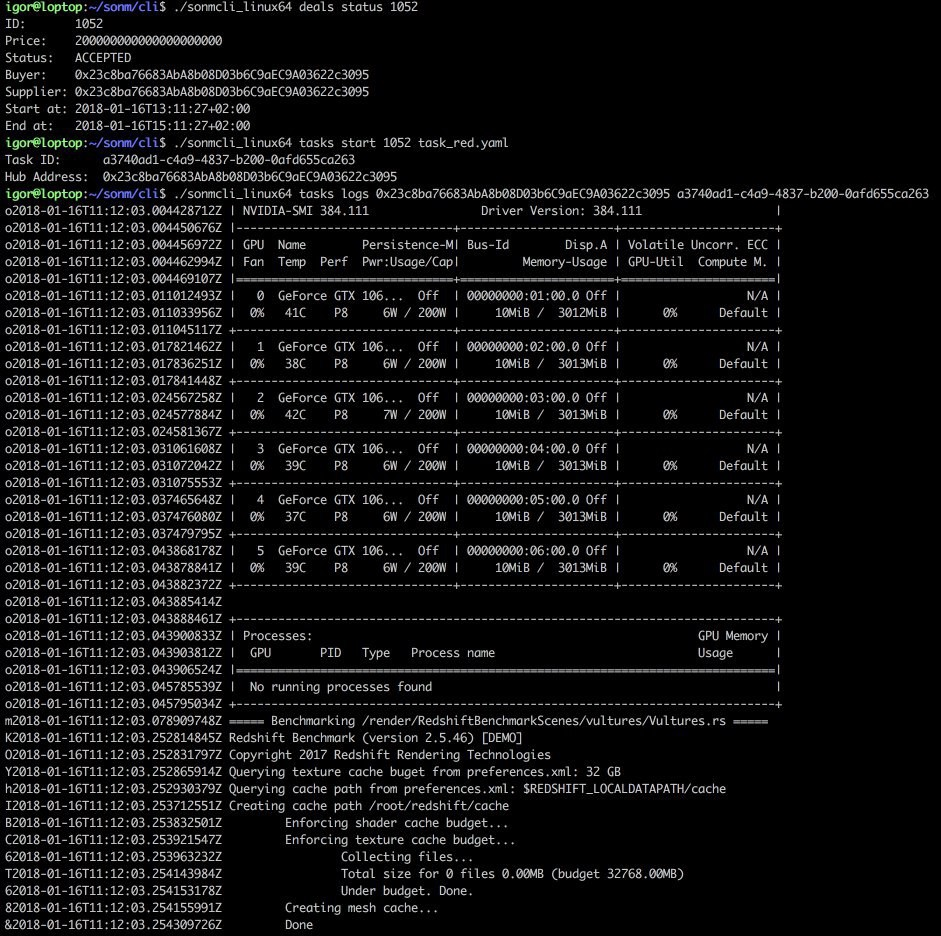Screen dimensions: 941x936
Task: Click the Hub Address value
Action: coord(250,177)
